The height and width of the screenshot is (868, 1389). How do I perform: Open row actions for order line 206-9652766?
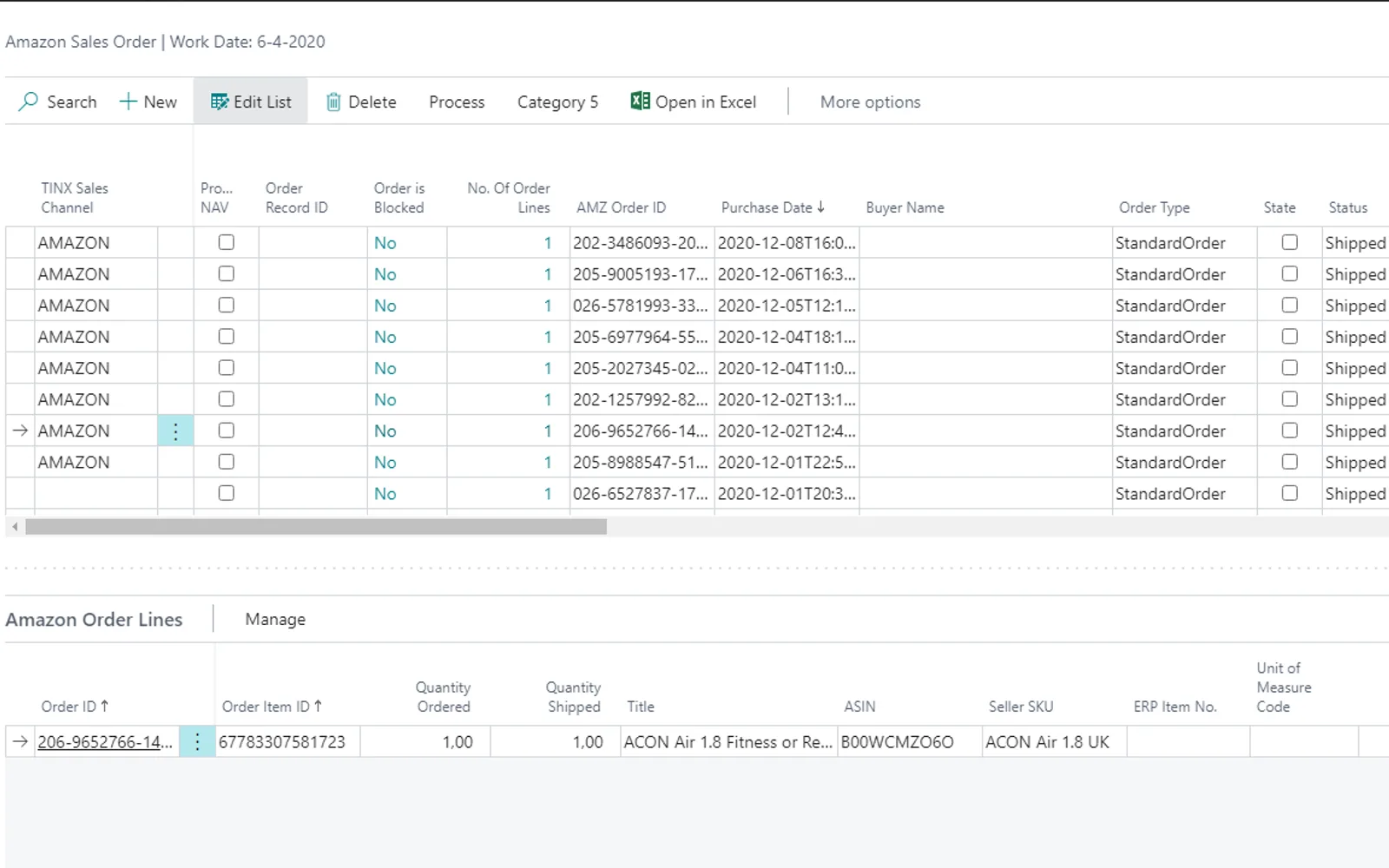[197, 742]
